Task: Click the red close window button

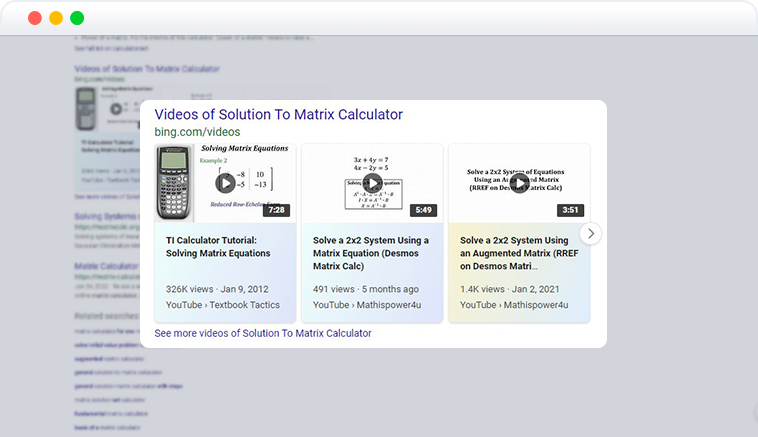Action: tap(35, 18)
